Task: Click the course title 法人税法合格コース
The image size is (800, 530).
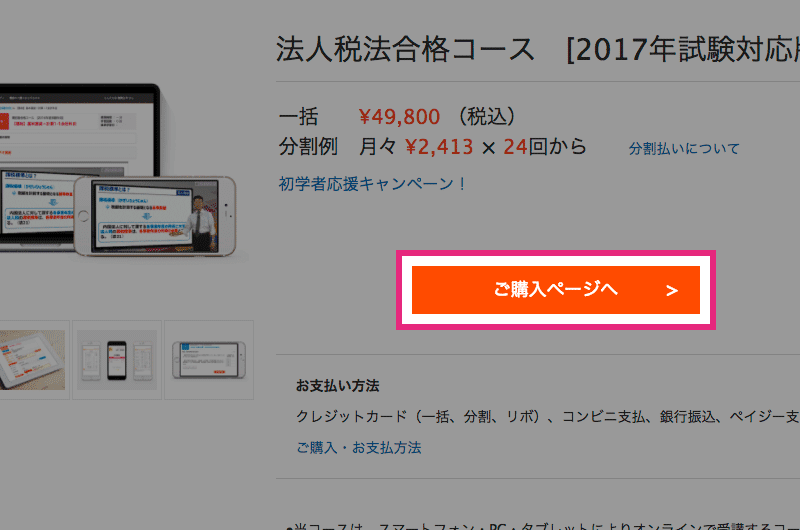Action: point(405,50)
